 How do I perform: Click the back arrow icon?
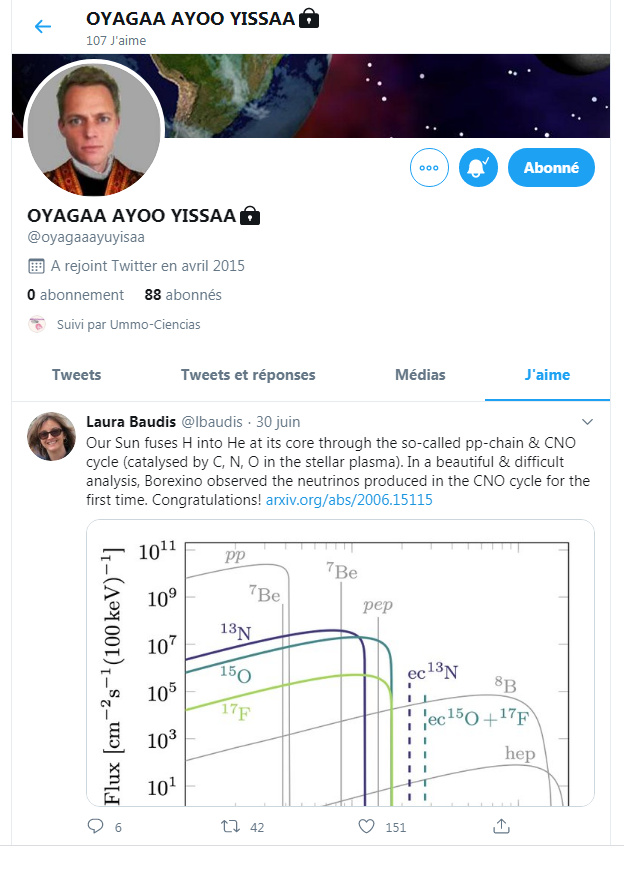pyautogui.click(x=42, y=27)
